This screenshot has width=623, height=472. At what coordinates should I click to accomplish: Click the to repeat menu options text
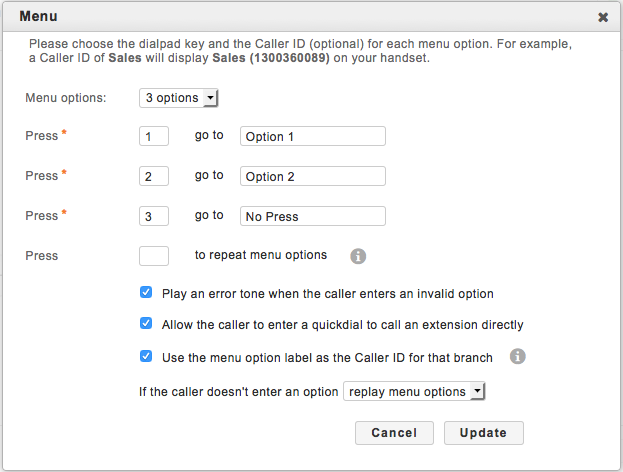261,255
